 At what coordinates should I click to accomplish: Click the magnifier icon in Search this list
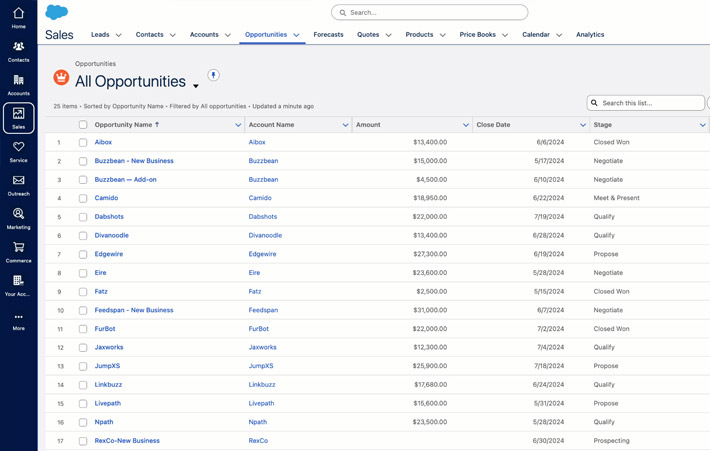(x=594, y=103)
